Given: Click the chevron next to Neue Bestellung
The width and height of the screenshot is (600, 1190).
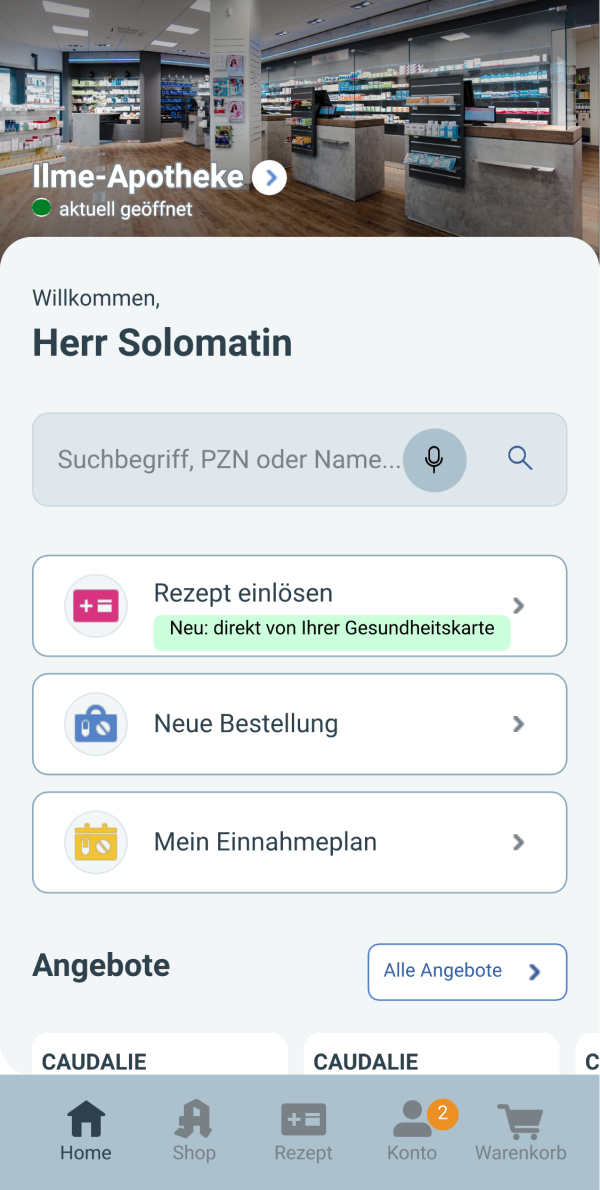Looking at the screenshot, I should point(518,723).
